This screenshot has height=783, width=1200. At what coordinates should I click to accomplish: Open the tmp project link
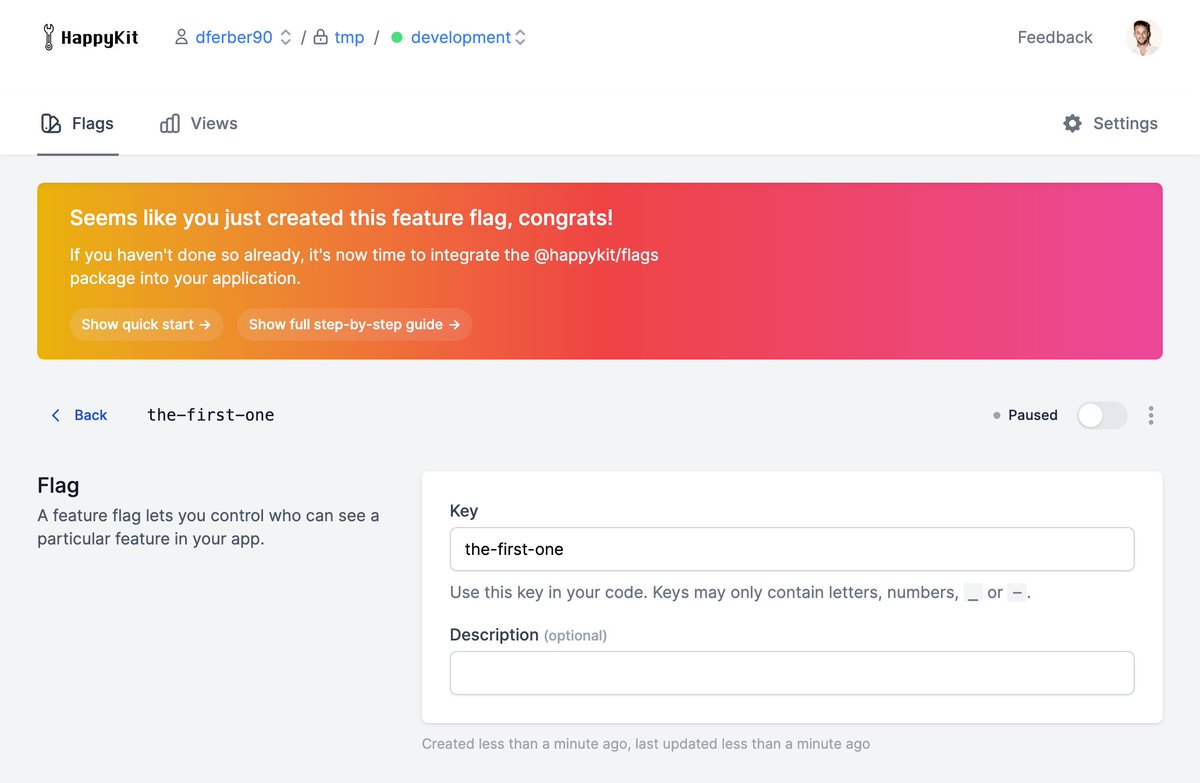tap(349, 38)
